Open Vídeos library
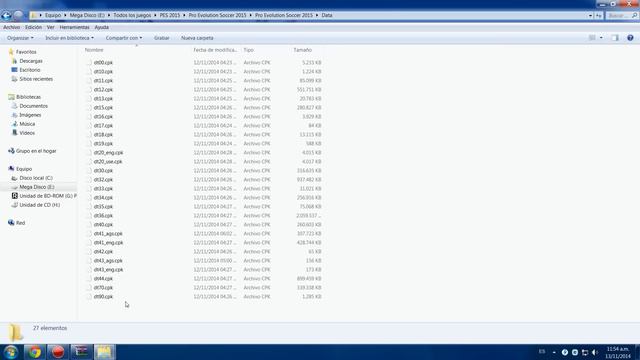The width and height of the screenshot is (640, 360). click(x=27, y=133)
